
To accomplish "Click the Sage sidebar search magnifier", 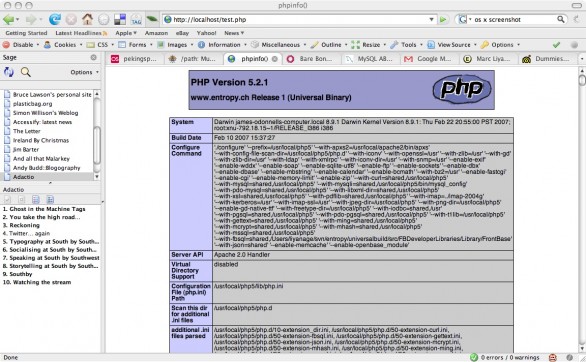I will click(26, 72).
